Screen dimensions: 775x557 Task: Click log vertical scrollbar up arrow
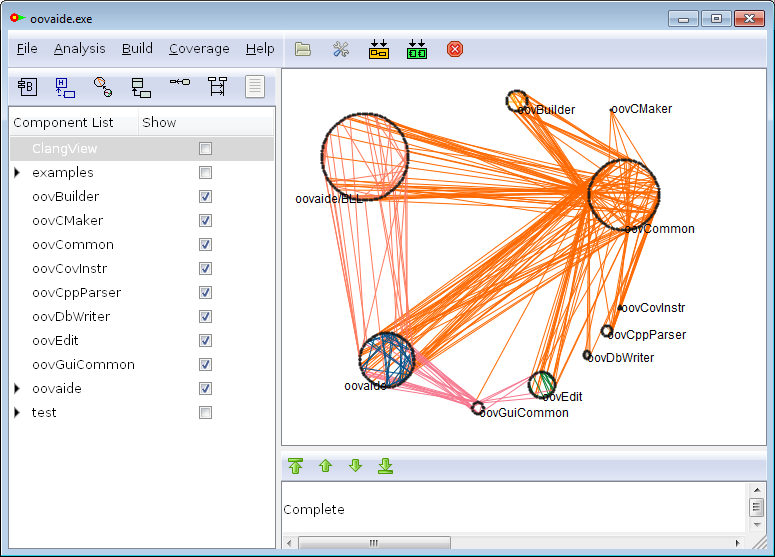coord(757,490)
